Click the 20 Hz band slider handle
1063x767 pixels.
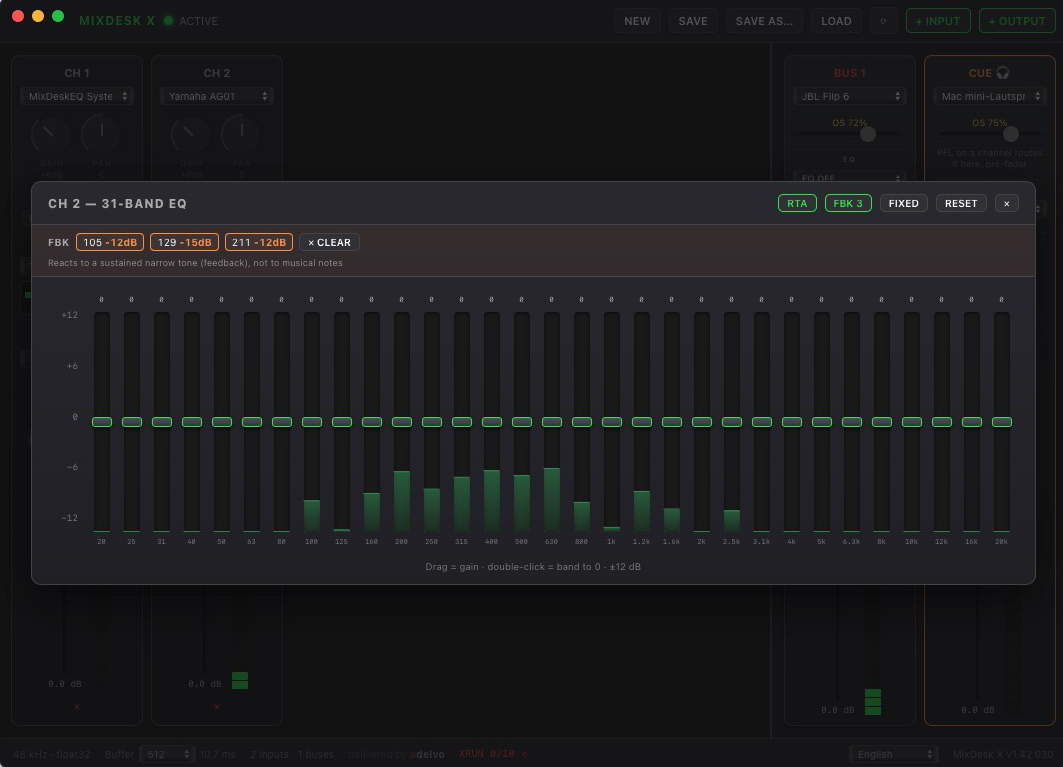[102, 422]
